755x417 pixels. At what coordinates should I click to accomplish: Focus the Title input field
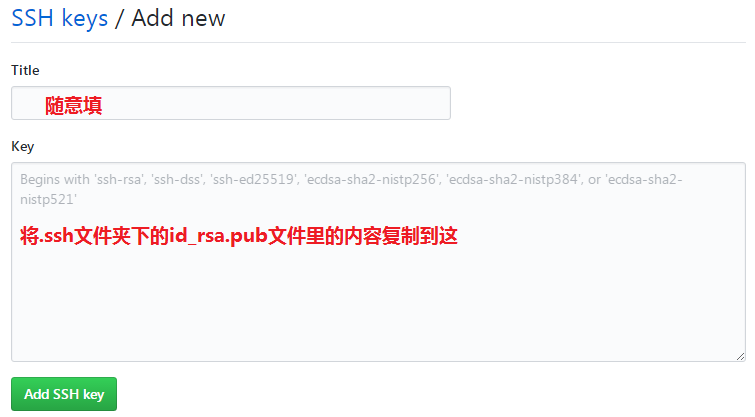(231, 103)
